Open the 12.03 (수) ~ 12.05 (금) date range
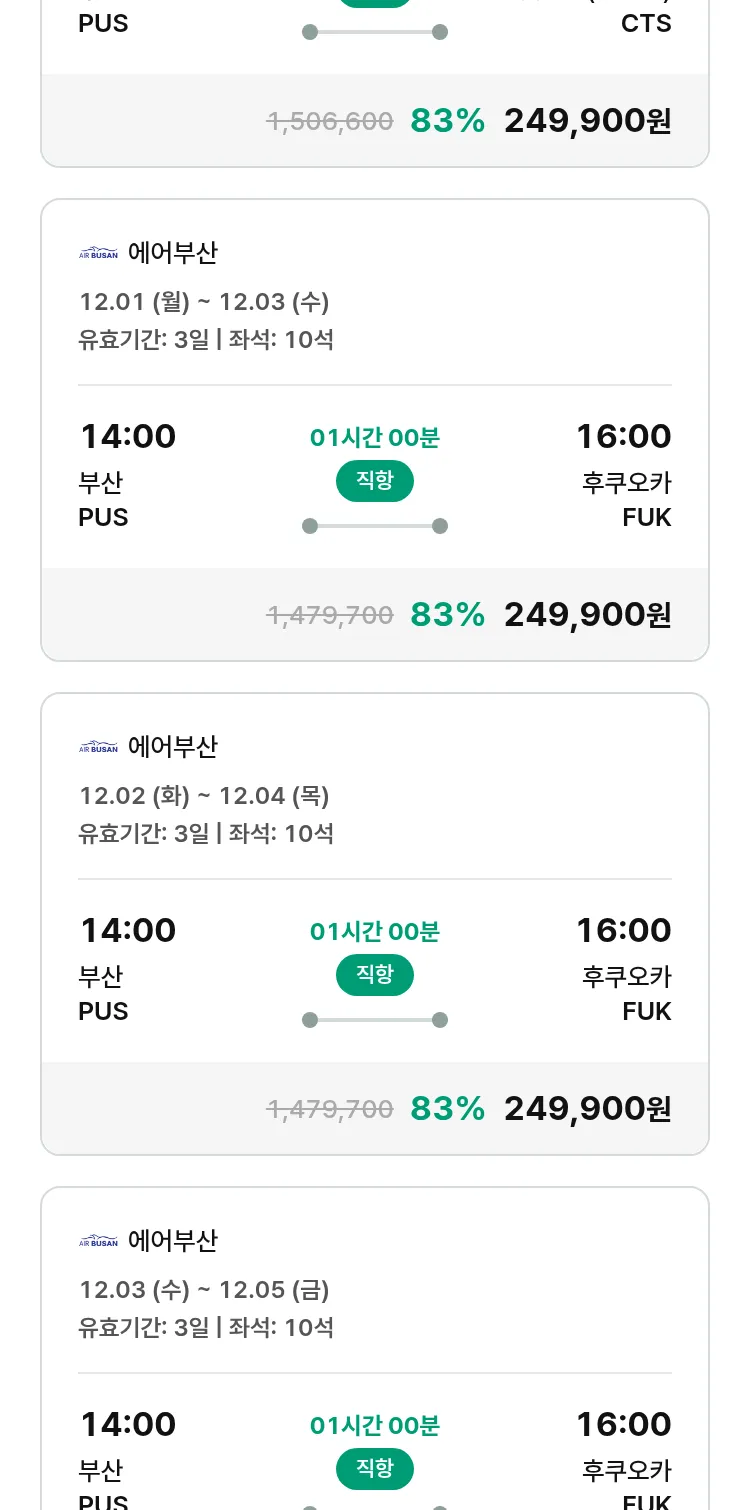 pyautogui.click(x=204, y=1290)
